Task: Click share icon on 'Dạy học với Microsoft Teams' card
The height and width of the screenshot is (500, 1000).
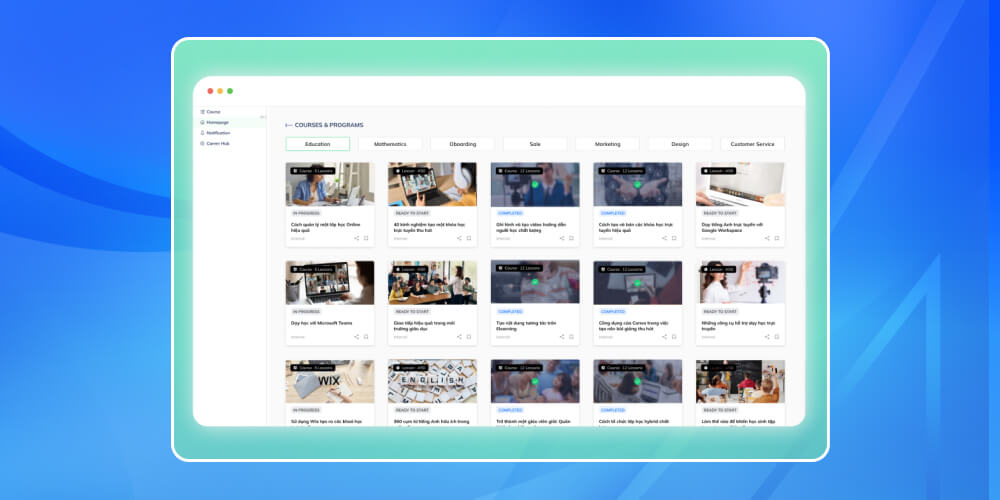Action: coord(357,337)
